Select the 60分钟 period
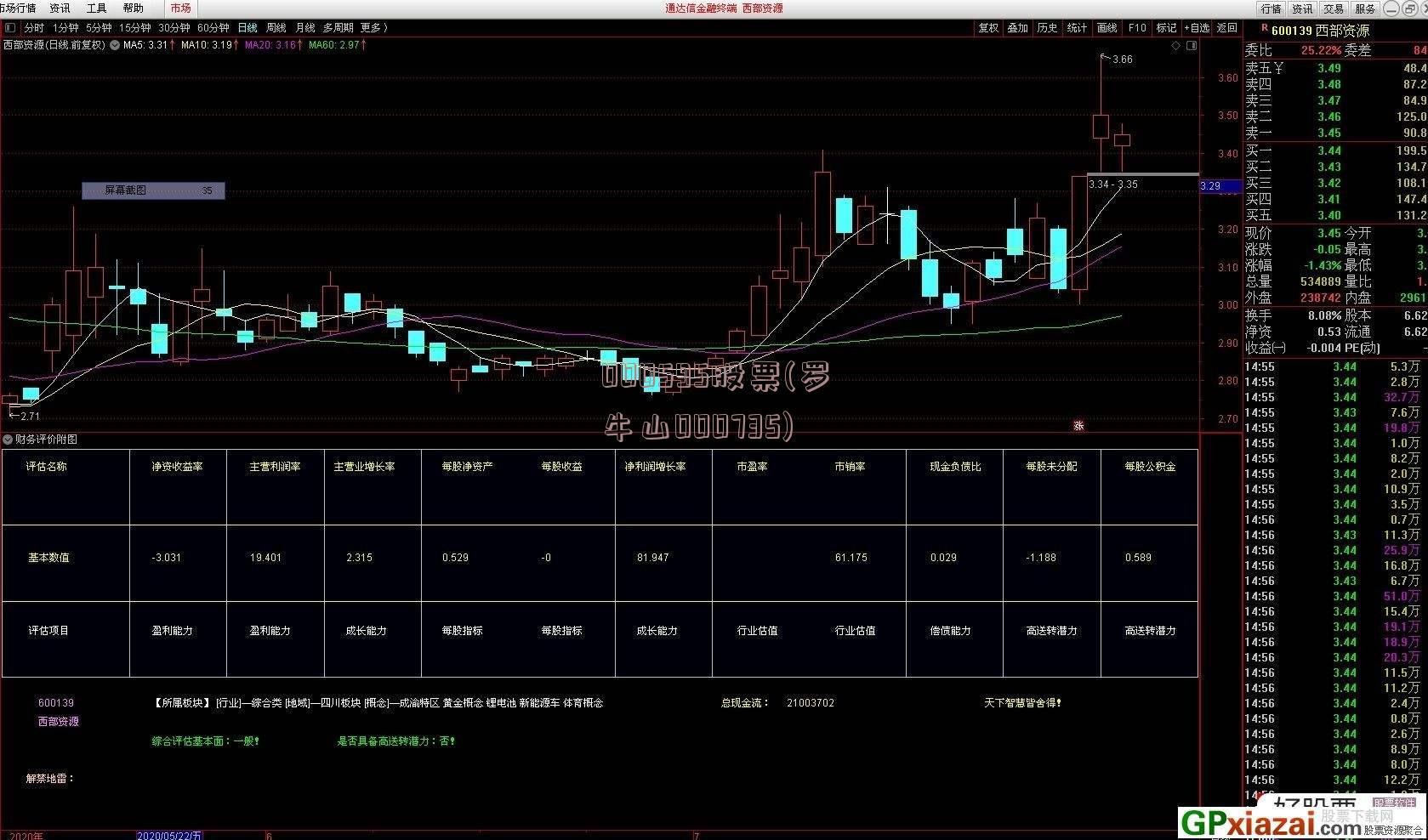1428x840 pixels. click(213, 28)
